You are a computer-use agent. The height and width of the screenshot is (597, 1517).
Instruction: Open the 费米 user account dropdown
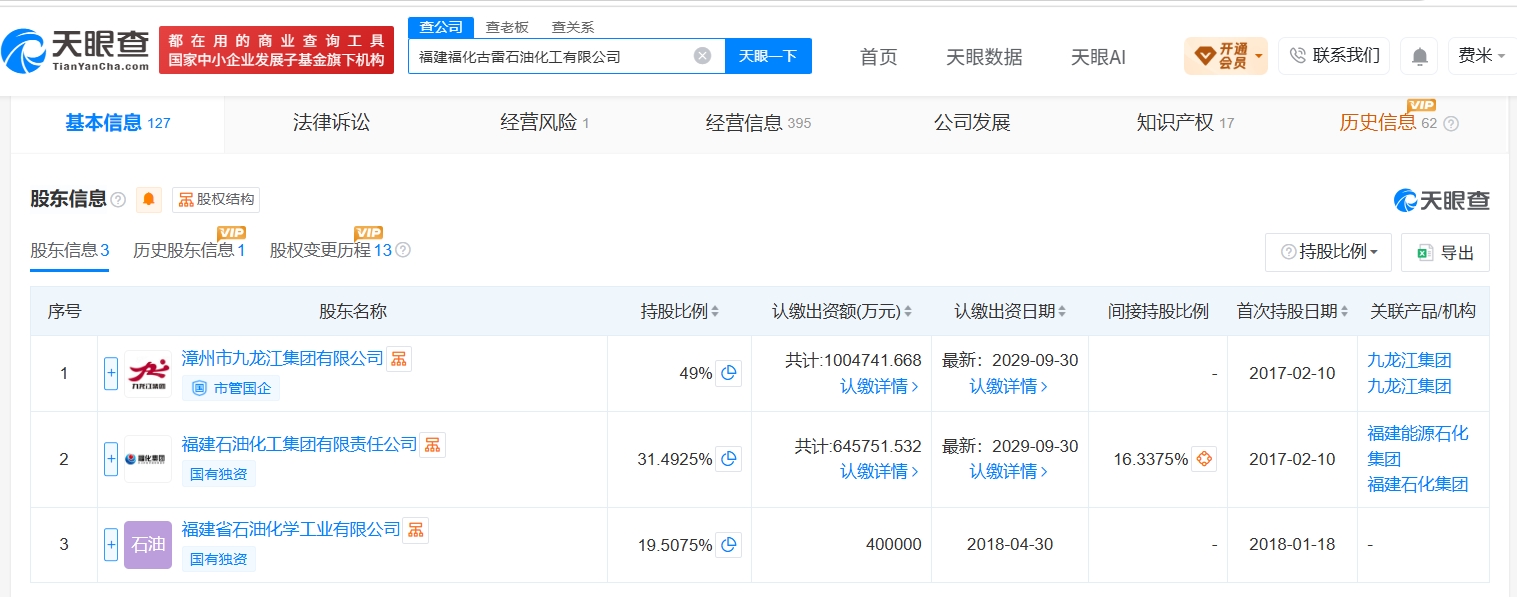coord(1481,56)
